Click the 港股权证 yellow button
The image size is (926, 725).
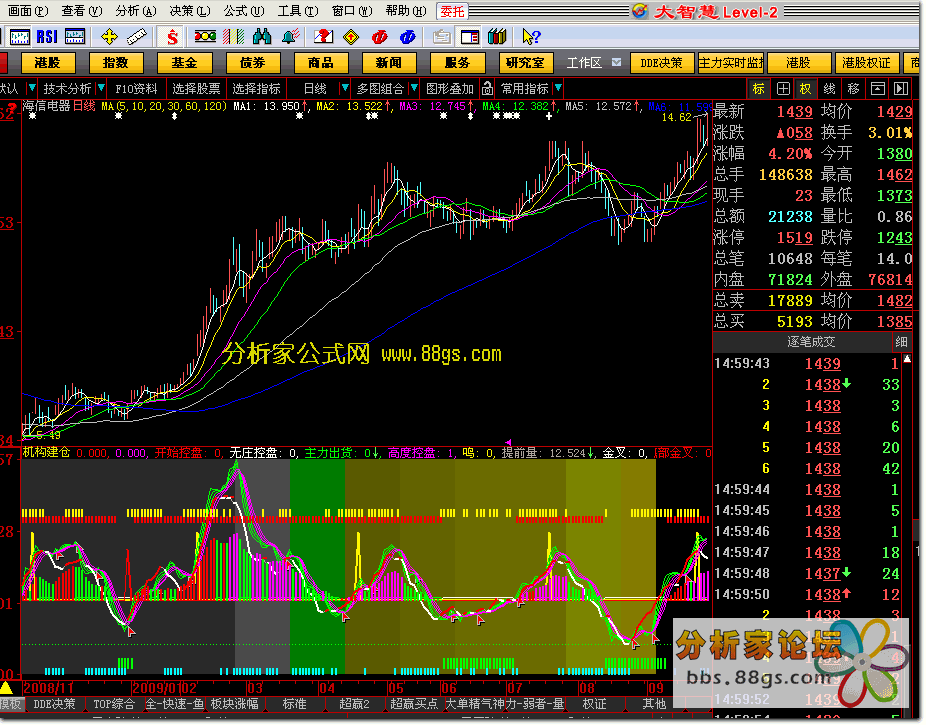tap(866, 63)
